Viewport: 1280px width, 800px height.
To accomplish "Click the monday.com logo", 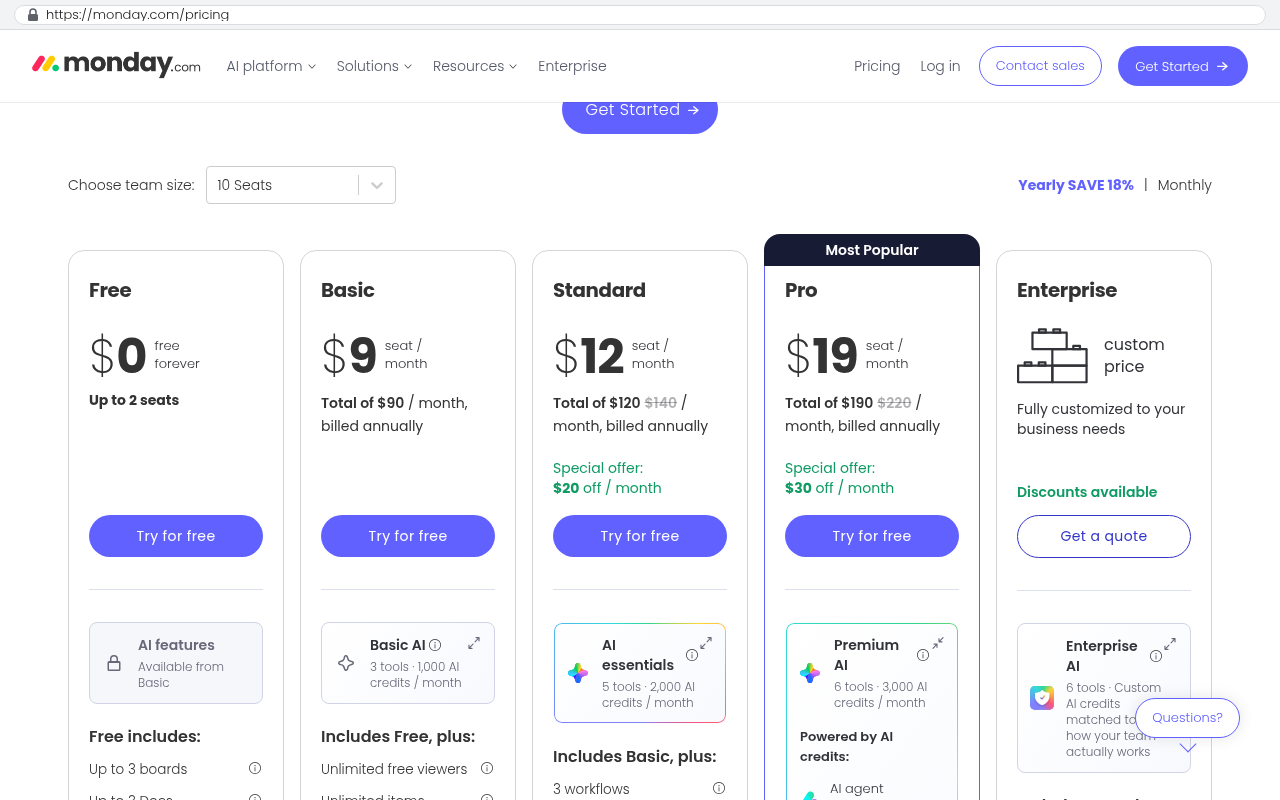I will [x=116, y=65].
